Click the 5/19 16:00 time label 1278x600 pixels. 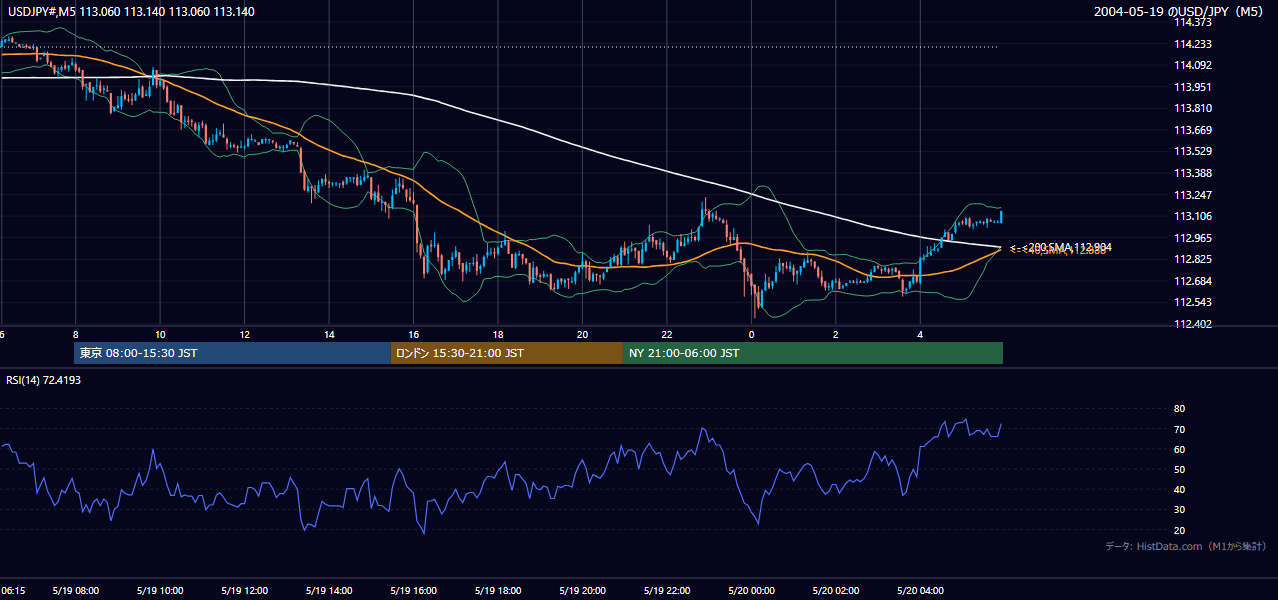pos(414,591)
